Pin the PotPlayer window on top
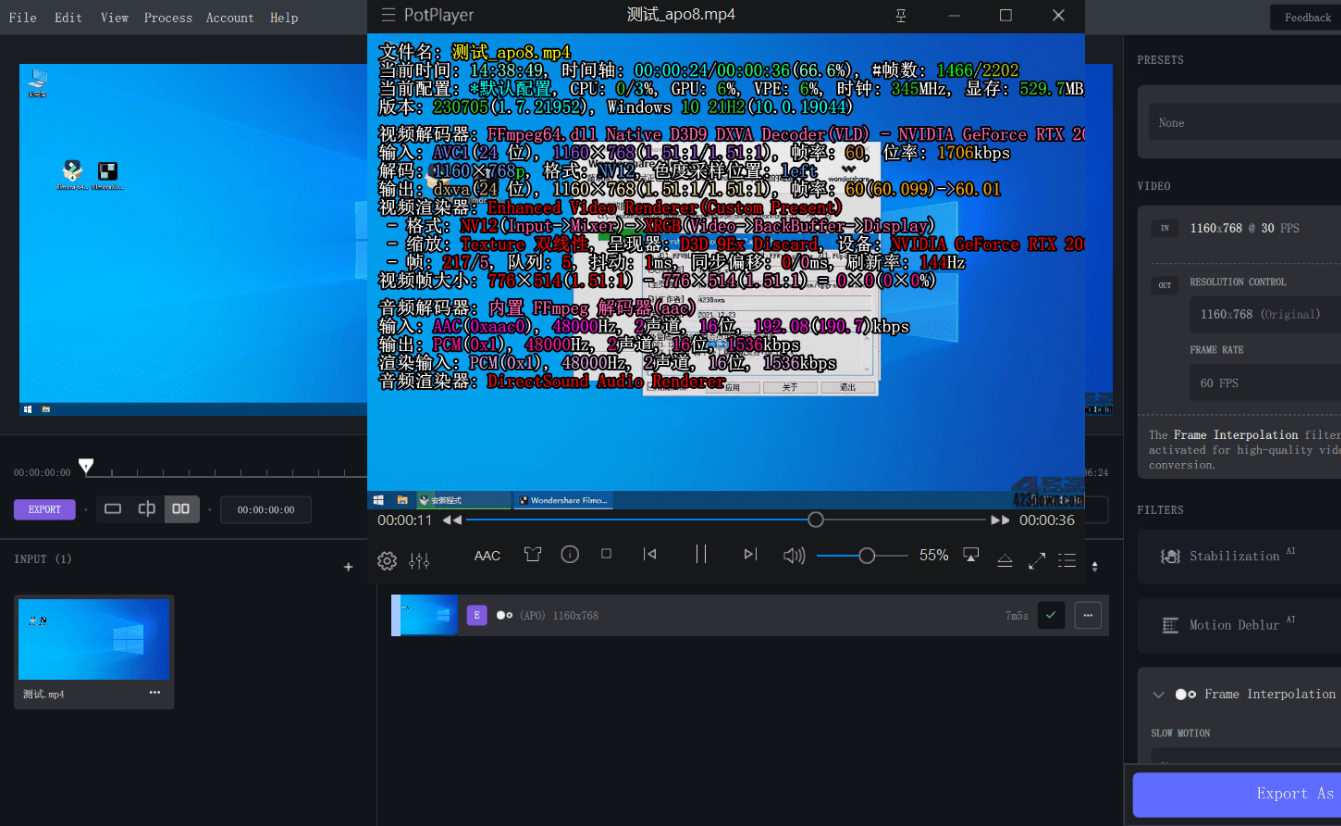 coord(901,15)
